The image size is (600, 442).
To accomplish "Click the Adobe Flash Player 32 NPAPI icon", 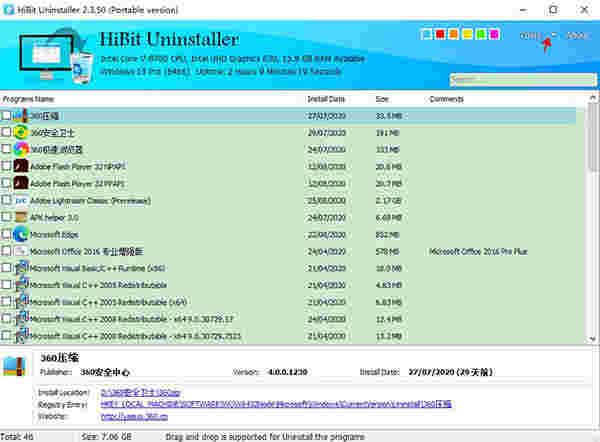I will (x=21, y=166).
